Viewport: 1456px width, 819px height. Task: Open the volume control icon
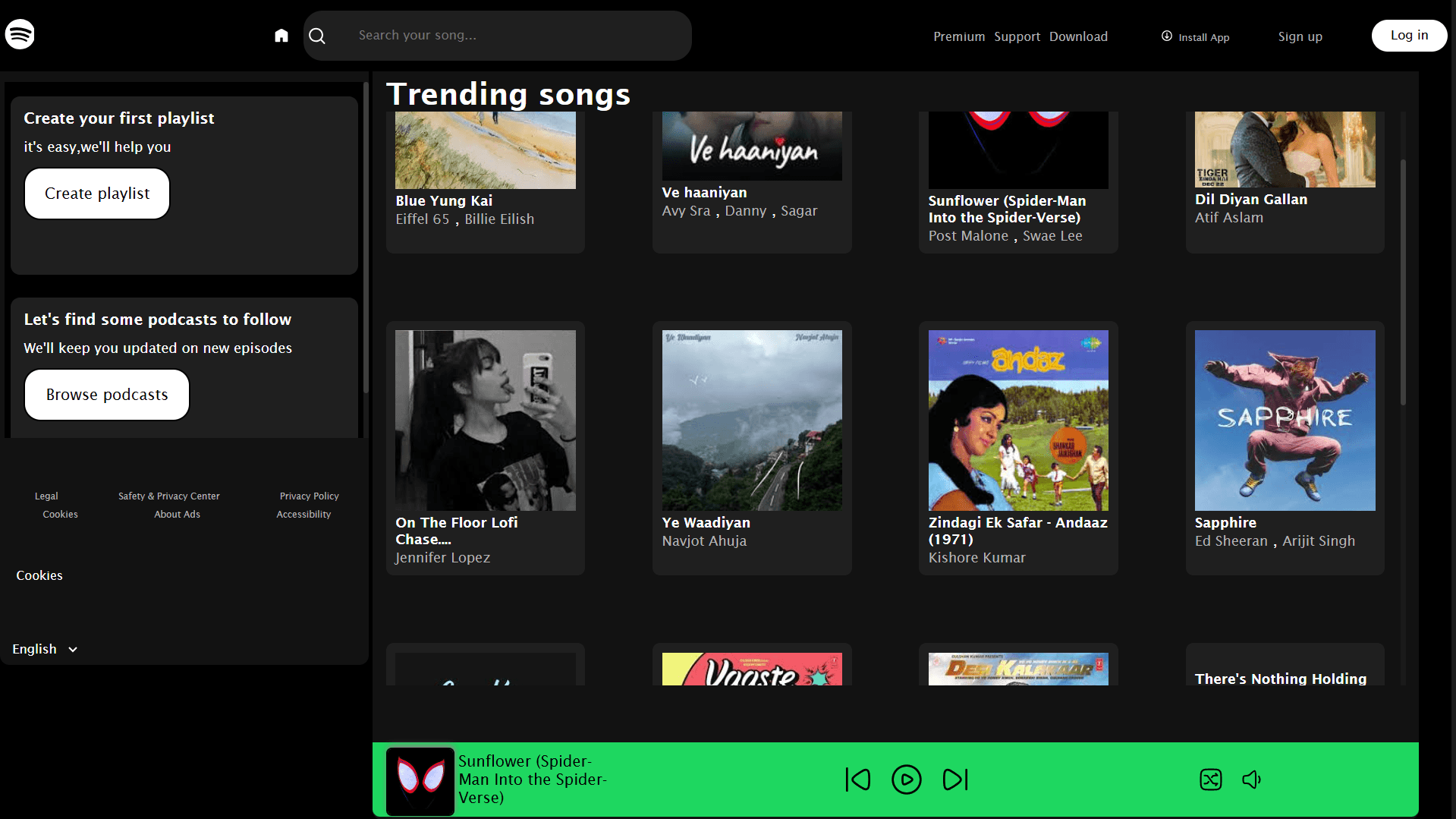tap(1251, 779)
